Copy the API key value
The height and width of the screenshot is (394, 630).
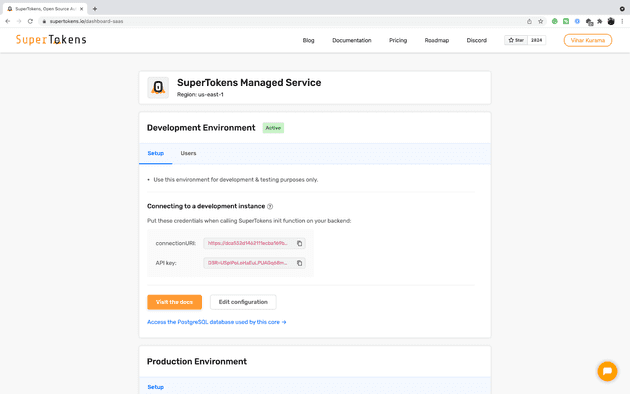299,263
